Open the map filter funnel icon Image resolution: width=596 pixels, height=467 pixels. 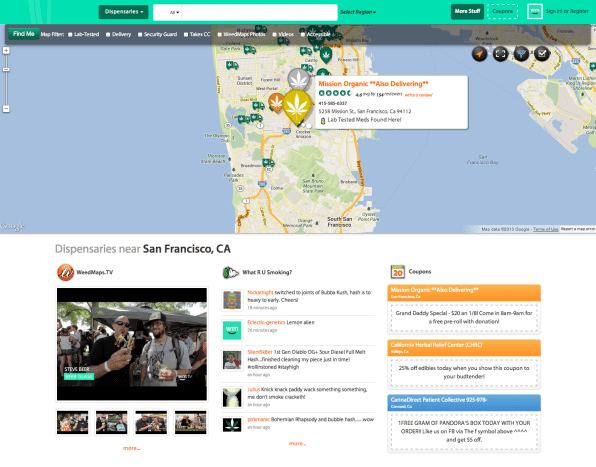click(x=521, y=54)
